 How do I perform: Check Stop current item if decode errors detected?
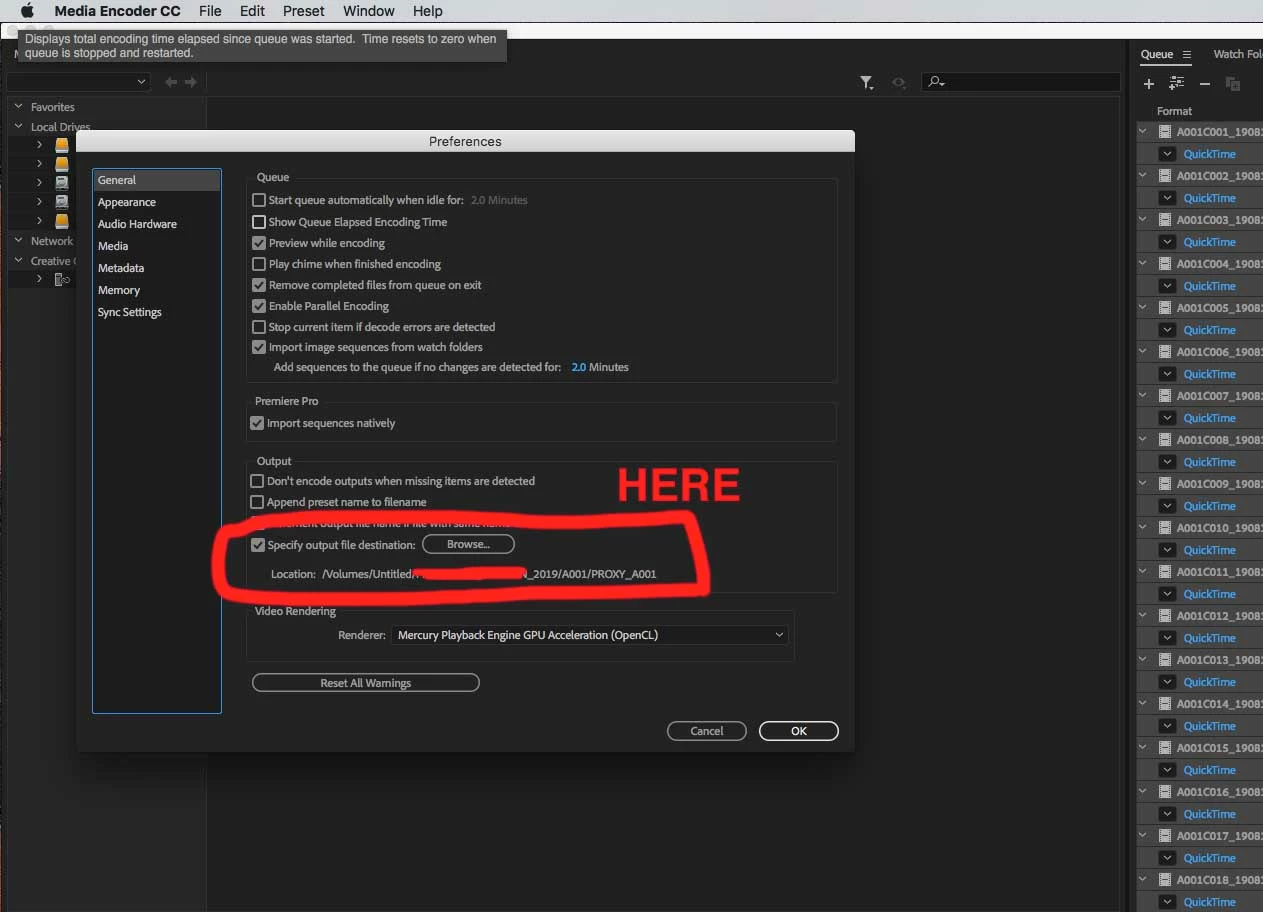[259, 327]
